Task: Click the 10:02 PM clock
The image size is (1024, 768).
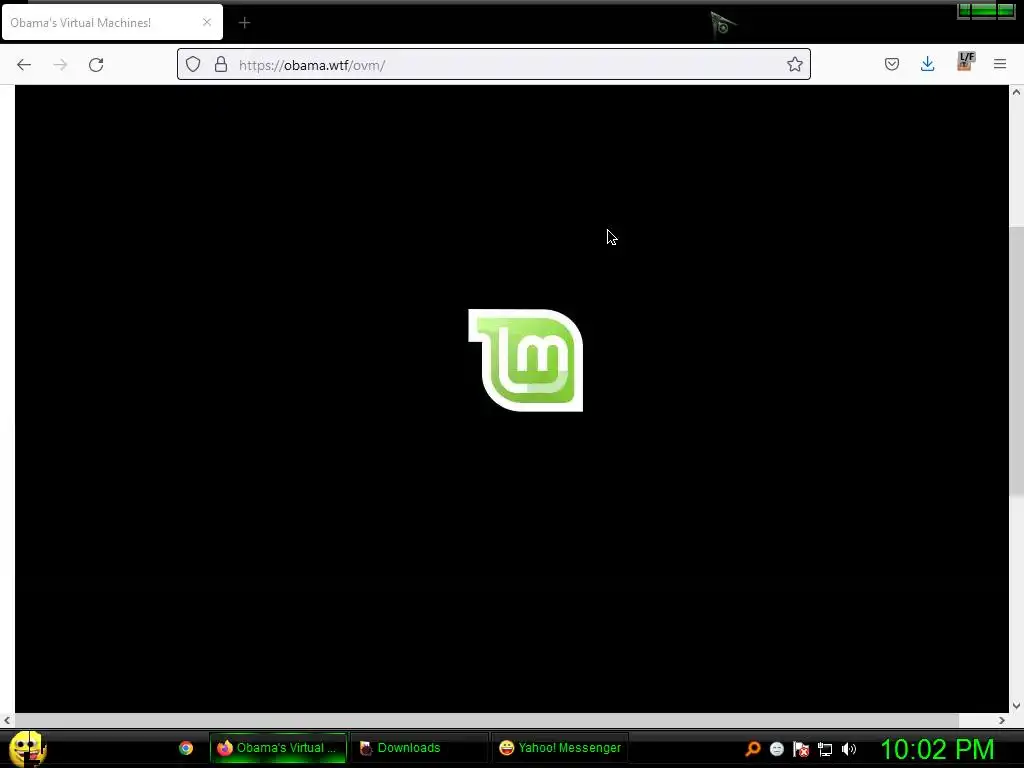Action: pos(937,749)
